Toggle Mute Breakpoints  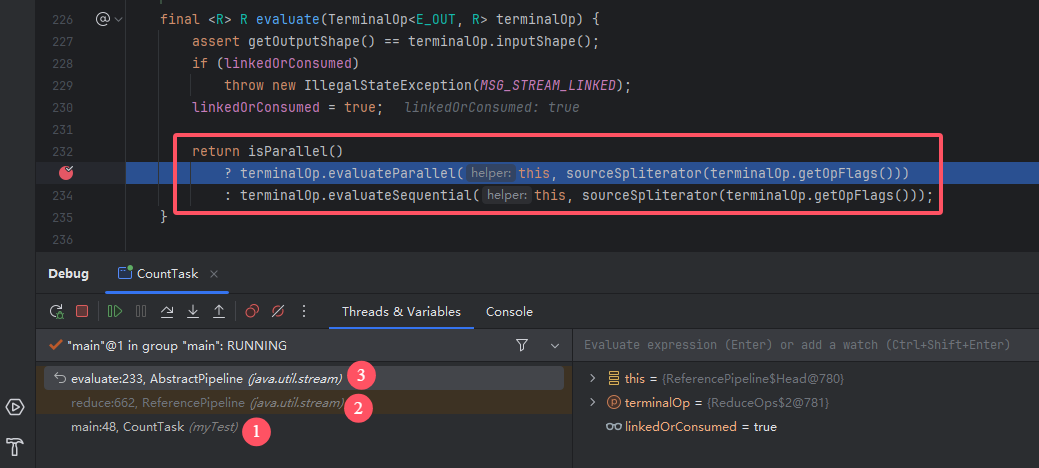(x=279, y=311)
